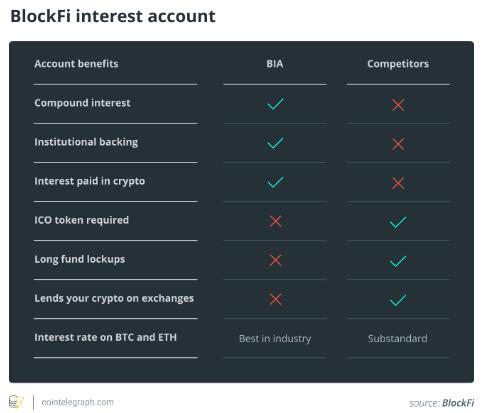
Task: Click the BlockFi source link
Action: (x=458, y=403)
